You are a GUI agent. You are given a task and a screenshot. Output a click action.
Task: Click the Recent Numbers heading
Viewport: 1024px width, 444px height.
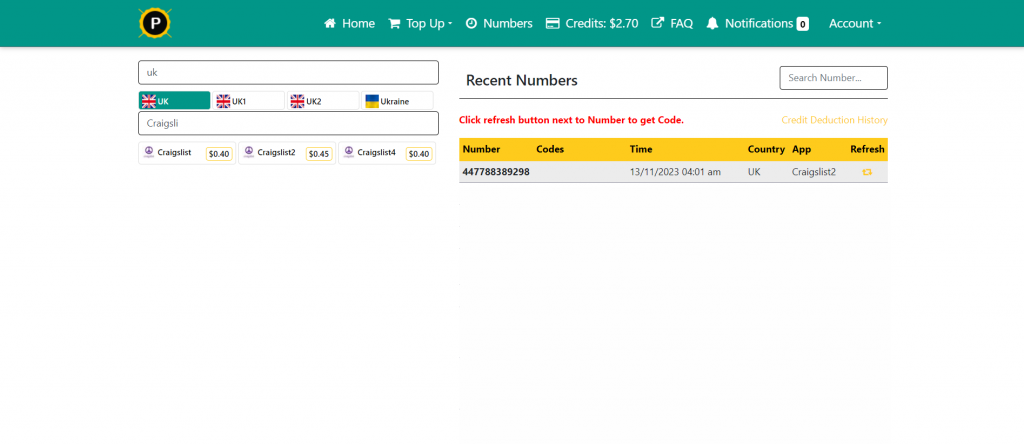(x=522, y=80)
